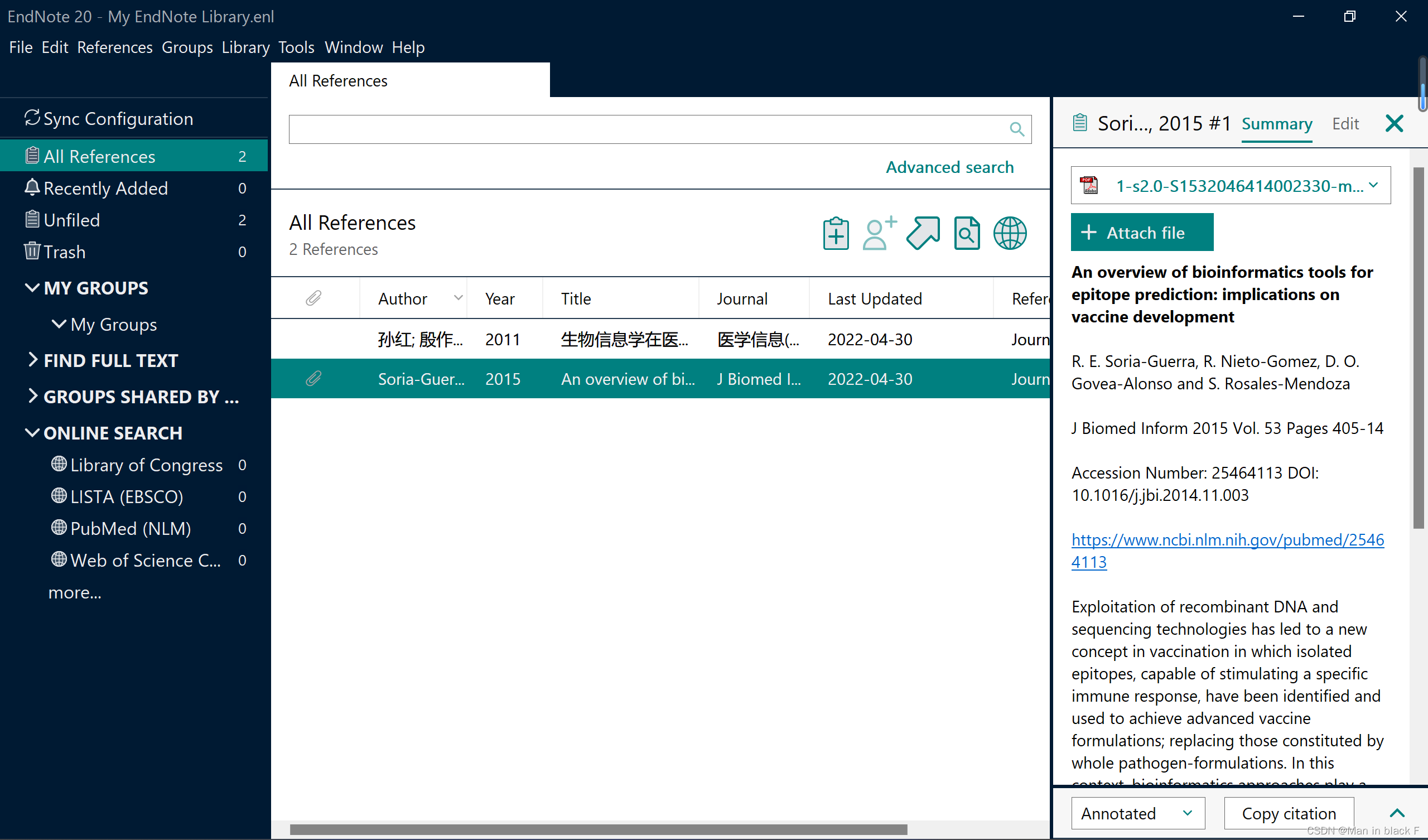This screenshot has width=1428, height=840.
Task: Sort references by Title column
Action: point(620,298)
